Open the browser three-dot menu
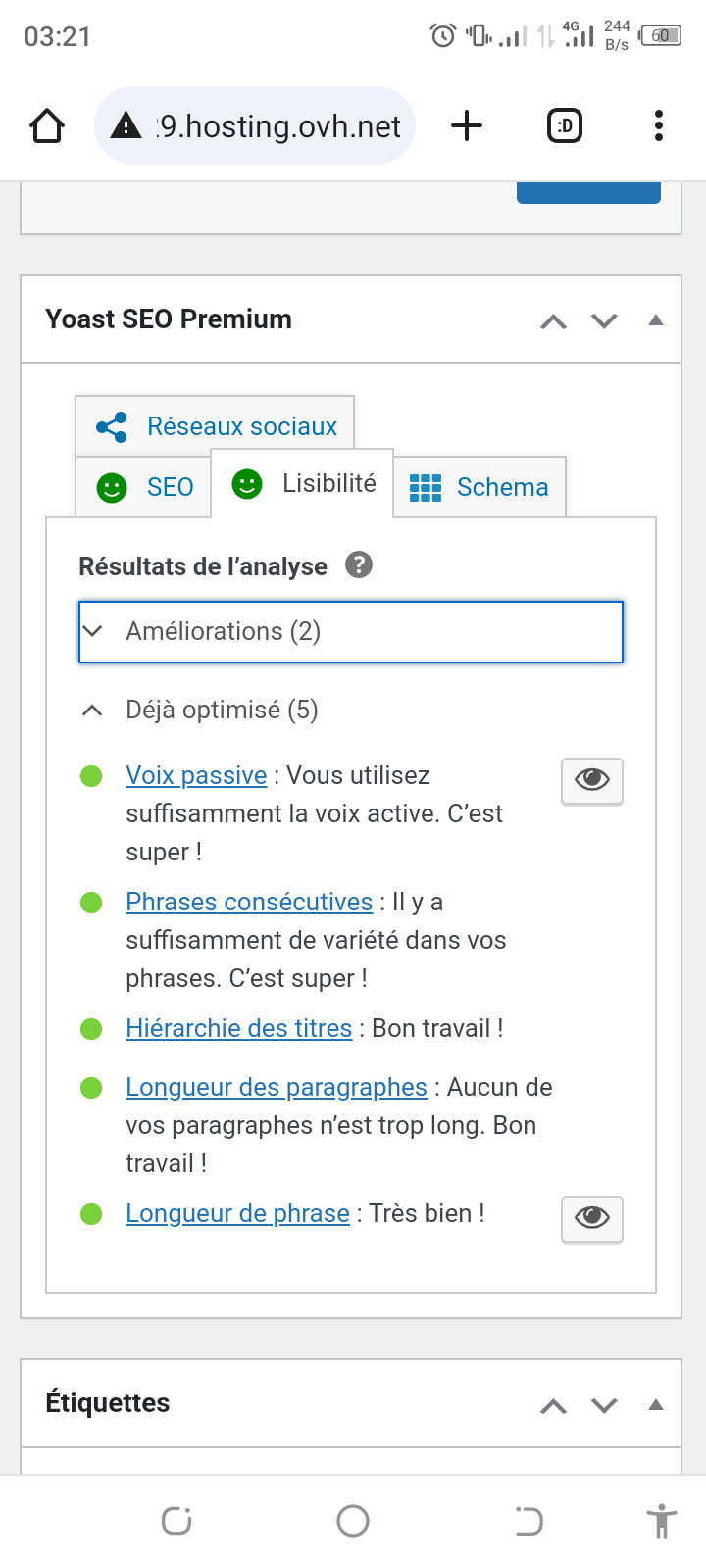 [658, 125]
